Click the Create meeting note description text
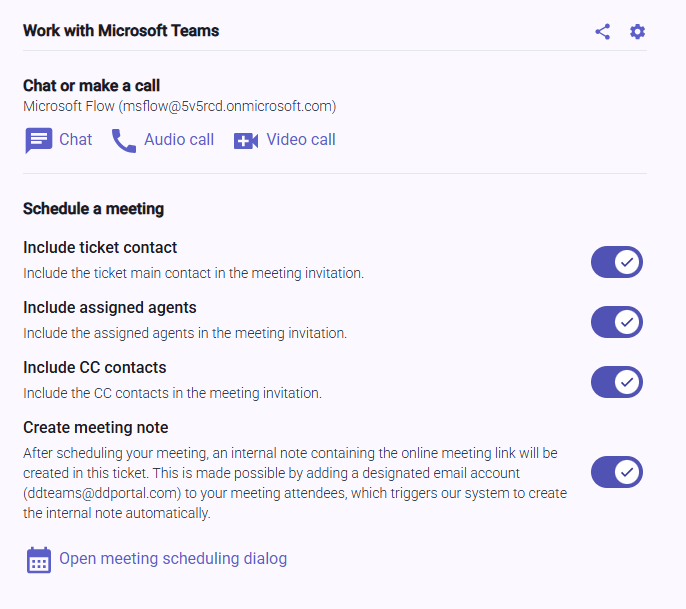 tap(290, 483)
